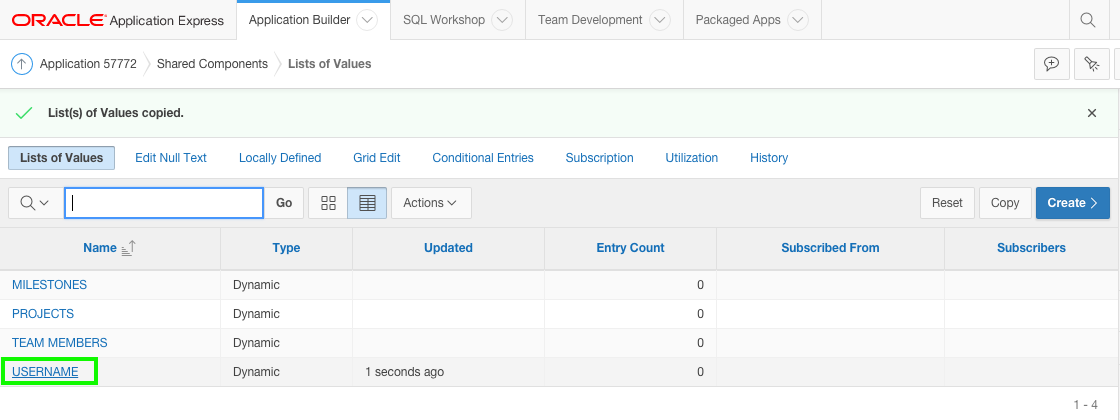Screen dimensions: 1120x420
Task: Click the global search magnifier icon
Action: 1087,20
